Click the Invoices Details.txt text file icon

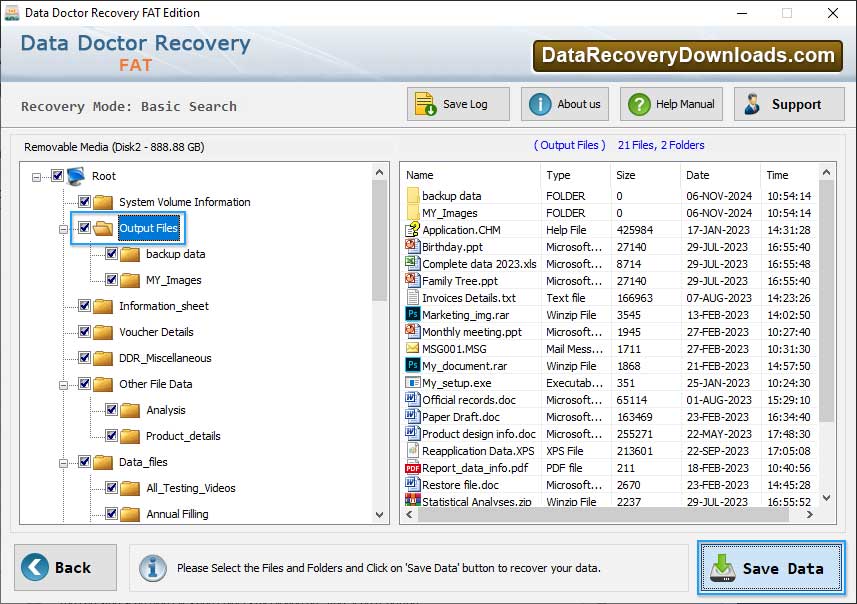tap(413, 297)
